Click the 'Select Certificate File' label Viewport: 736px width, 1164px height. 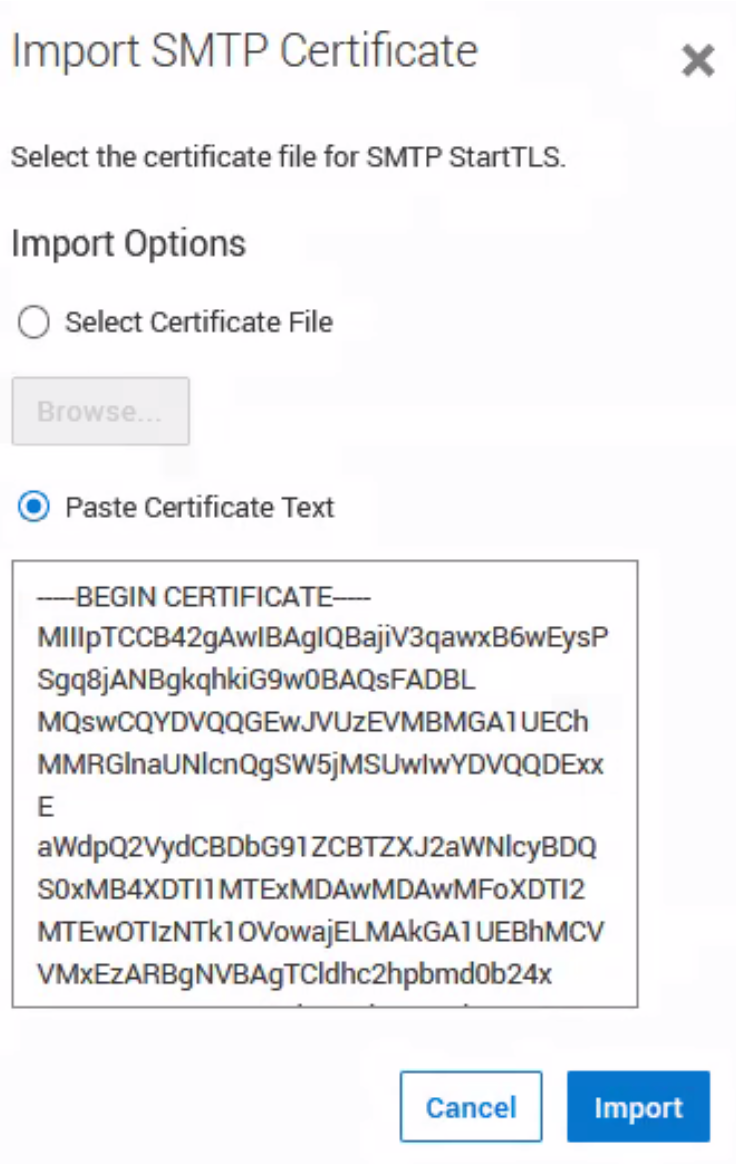click(x=197, y=322)
